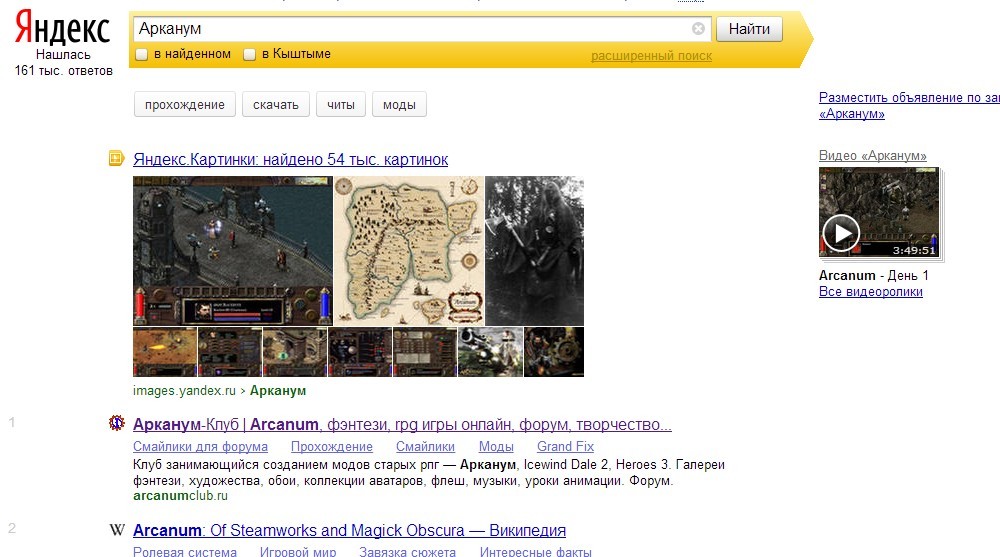Open Прохождение sitelink under Арканум-Клуб
The image size is (1000, 557).
tap(332, 447)
